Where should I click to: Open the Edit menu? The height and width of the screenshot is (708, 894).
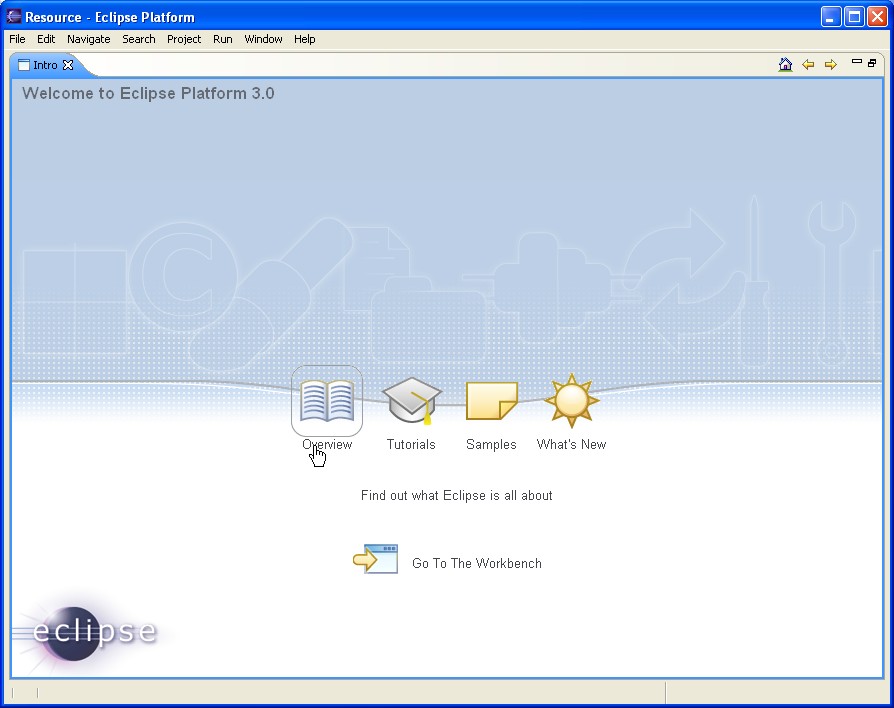click(x=46, y=39)
